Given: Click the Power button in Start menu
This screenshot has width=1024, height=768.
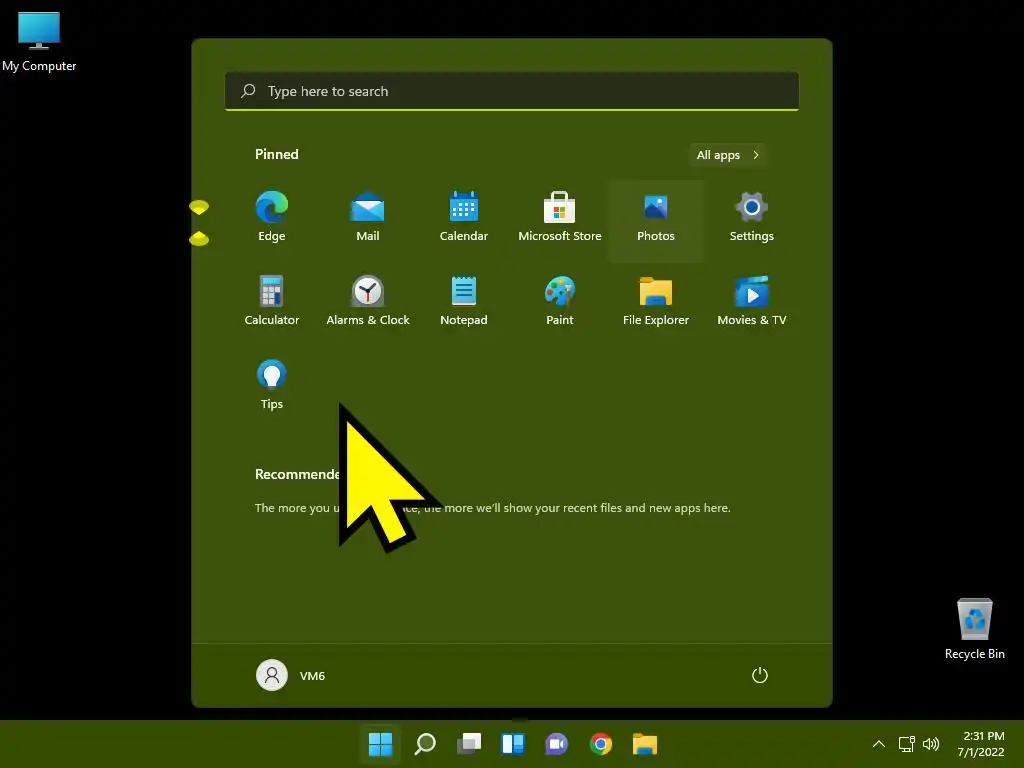Looking at the screenshot, I should point(760,675).
